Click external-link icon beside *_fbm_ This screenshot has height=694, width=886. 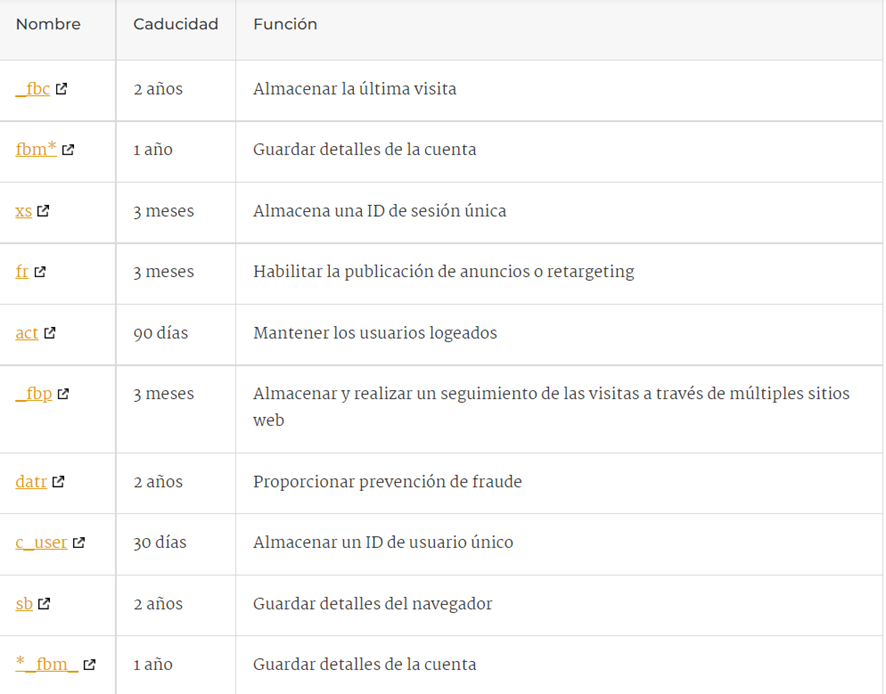click(x=90, y=665)
